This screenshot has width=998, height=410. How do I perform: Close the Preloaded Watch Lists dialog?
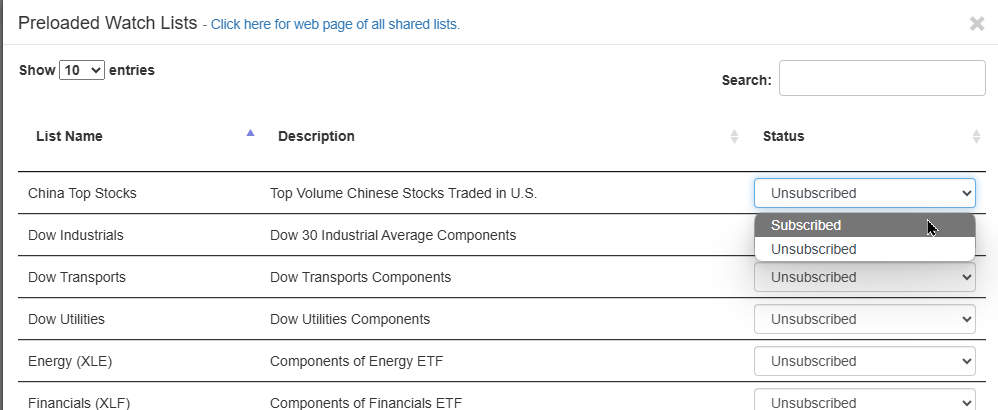pyautogui.click(x=977, y=23)
